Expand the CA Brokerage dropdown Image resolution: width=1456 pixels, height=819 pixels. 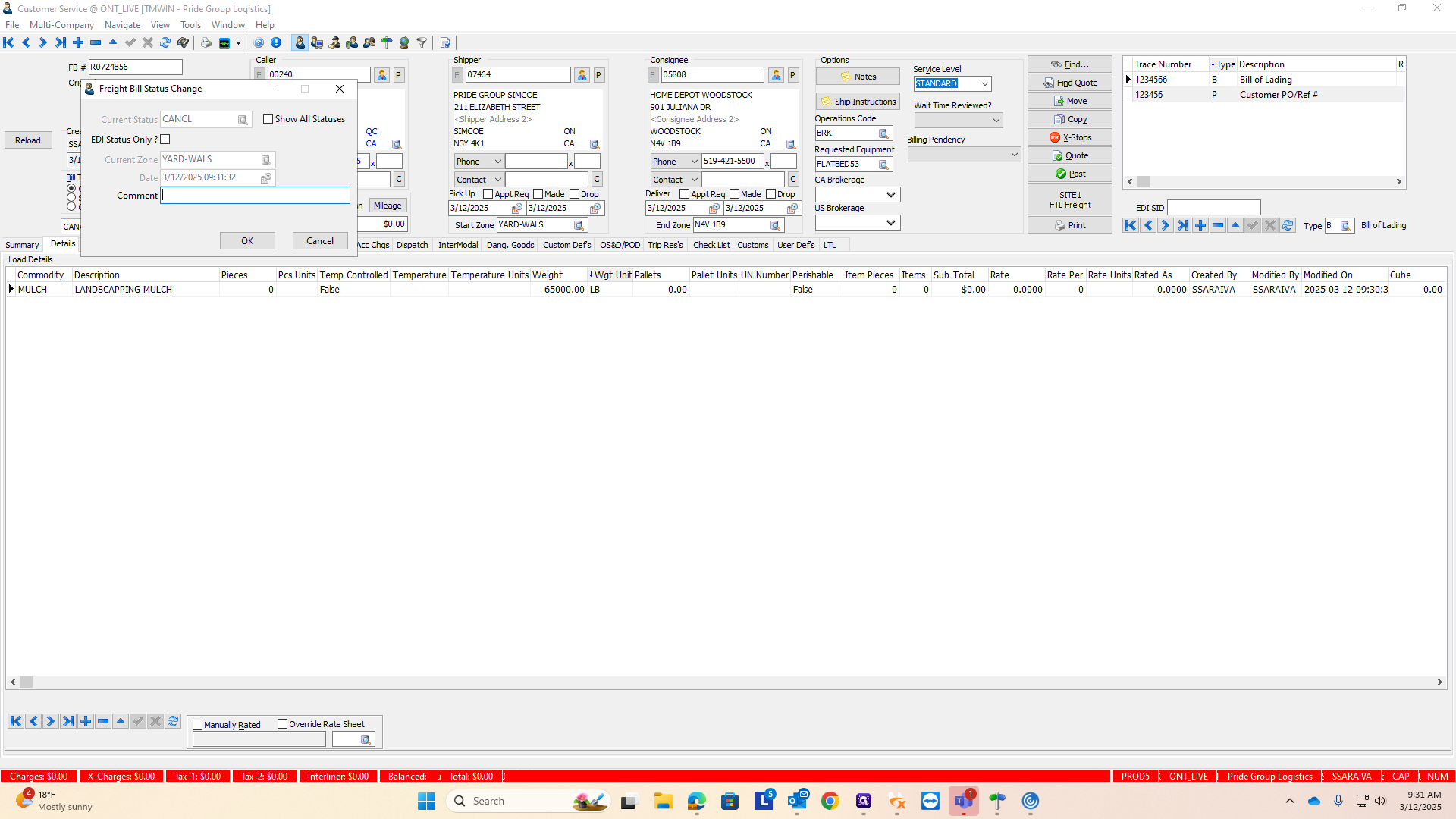click(891, 195)
